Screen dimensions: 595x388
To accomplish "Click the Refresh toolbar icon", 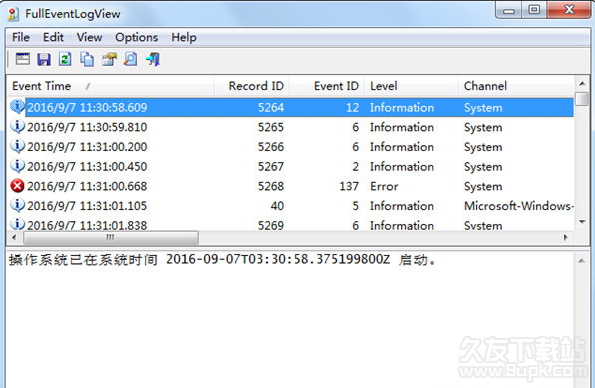I will tap(65, 59).
